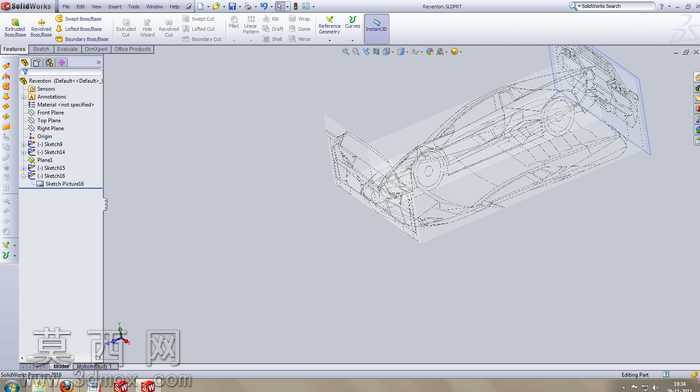Click the Extruded Boss/Base tool
Image resolution: width=700 pixels, height=392 pixels.
[x=15, y=28]
